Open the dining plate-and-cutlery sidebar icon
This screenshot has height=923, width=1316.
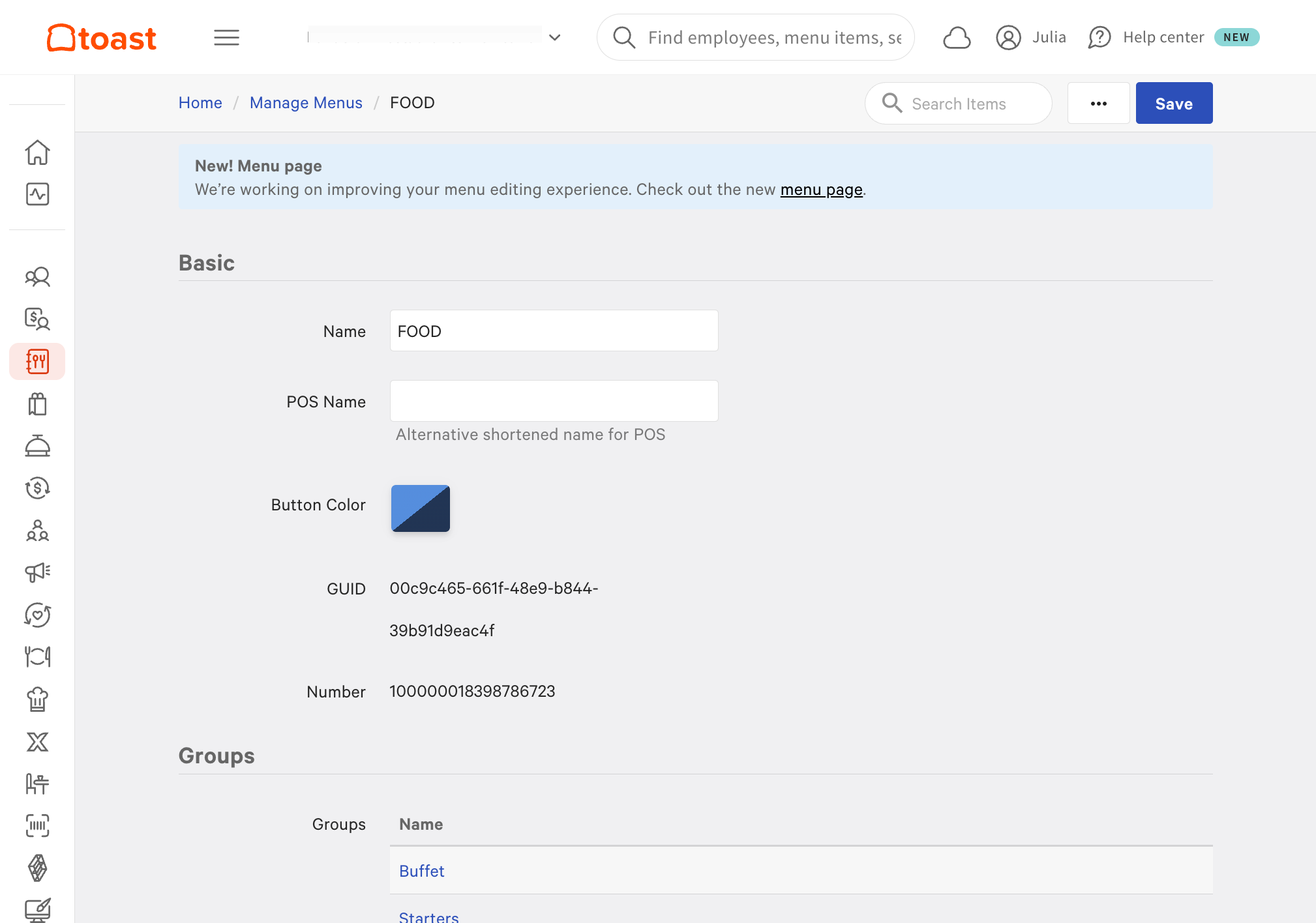[x=37, y=656]
